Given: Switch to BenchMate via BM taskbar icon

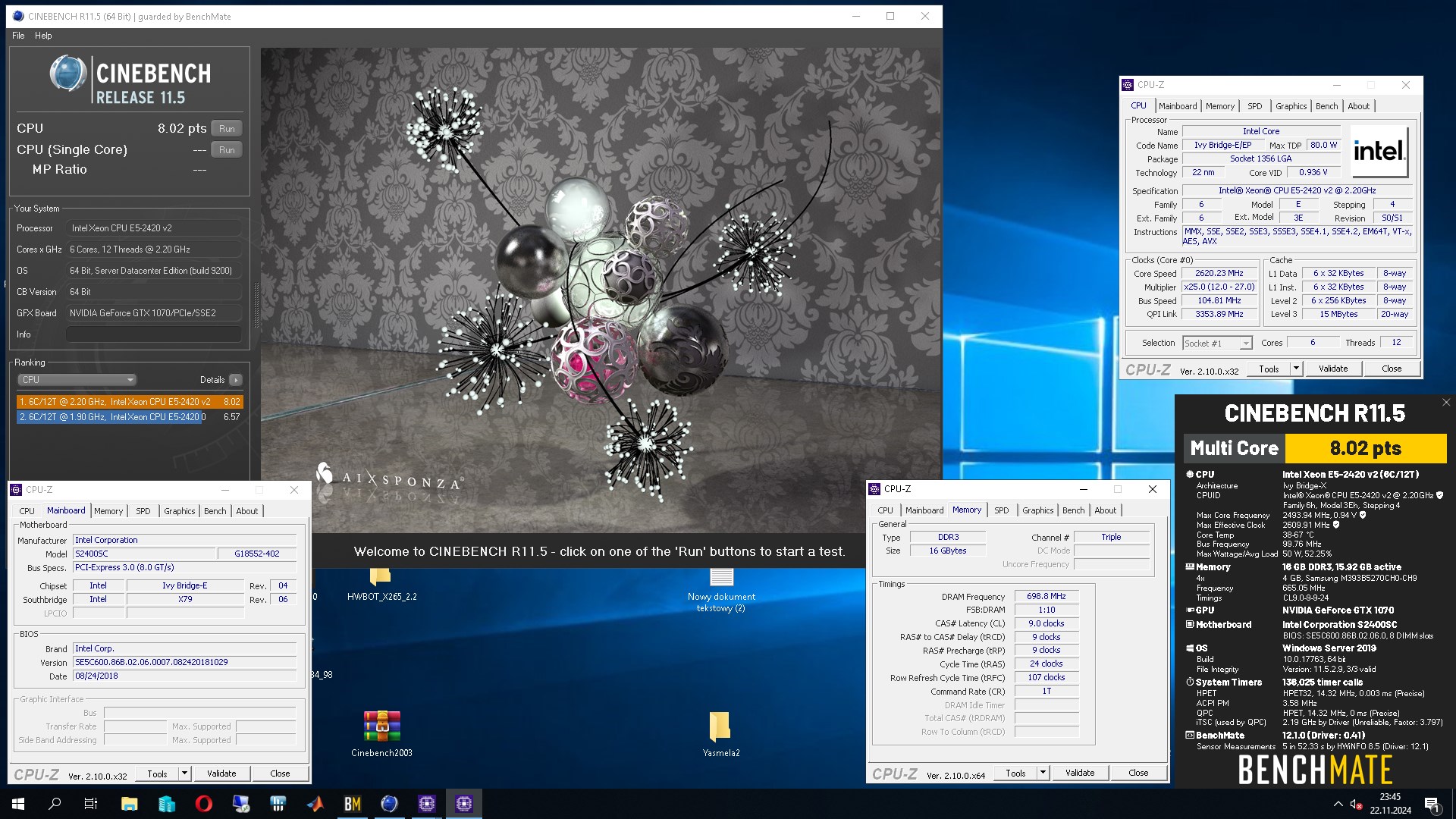Looking at the screenshot, I should [x=353, y=804].
